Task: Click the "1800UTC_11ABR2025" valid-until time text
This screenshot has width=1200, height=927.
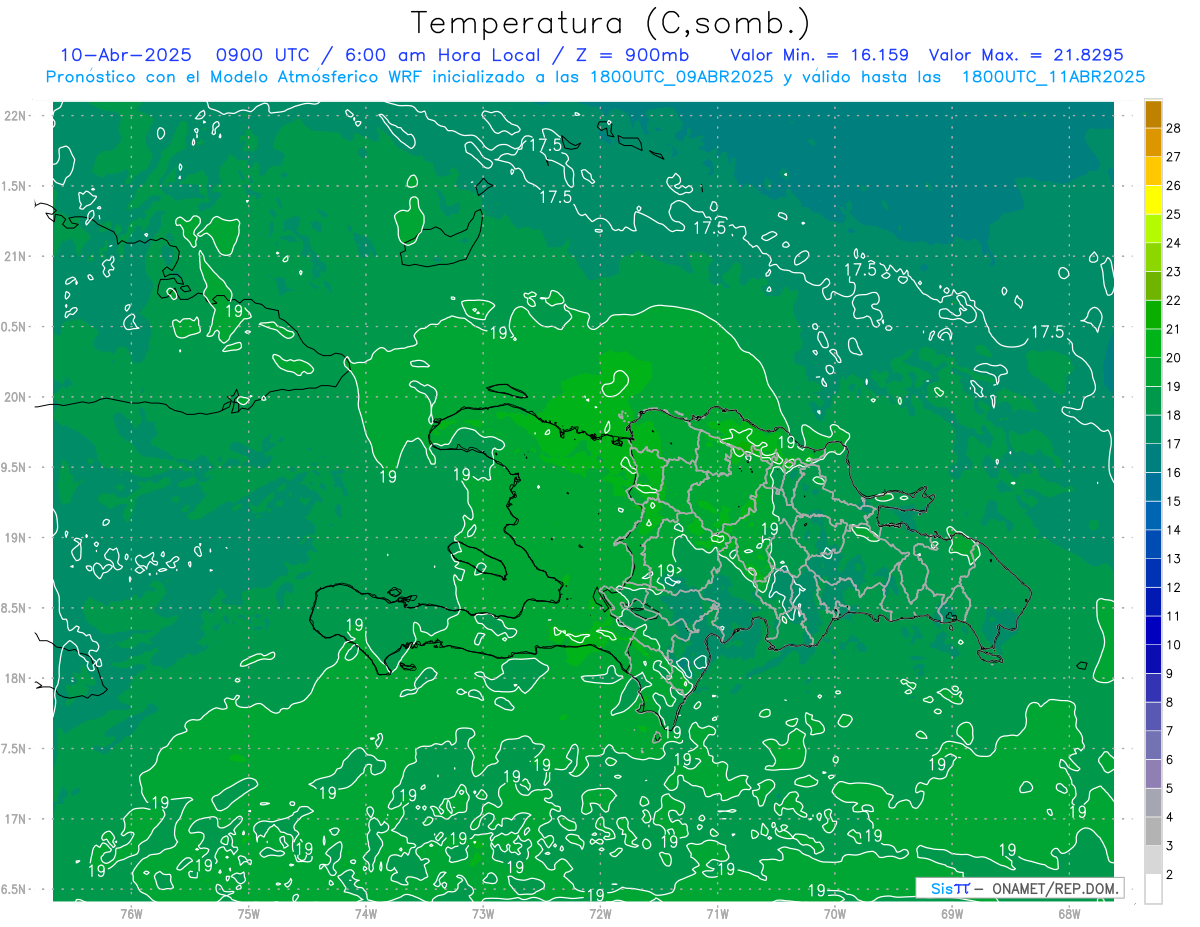Action: click(1053, 77)
